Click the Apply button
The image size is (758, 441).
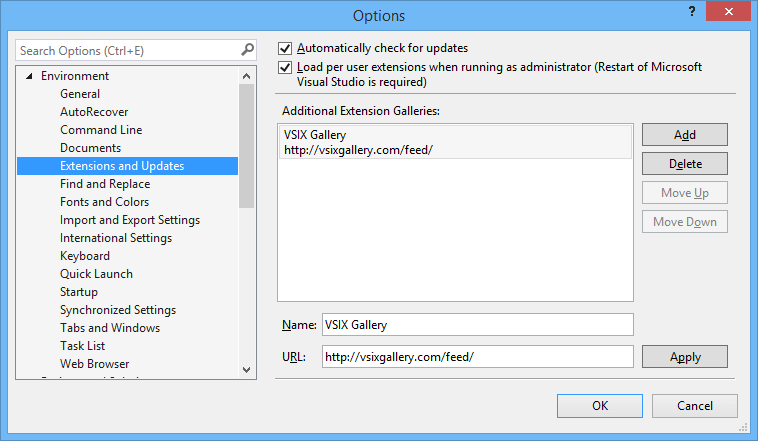(685, 356)
